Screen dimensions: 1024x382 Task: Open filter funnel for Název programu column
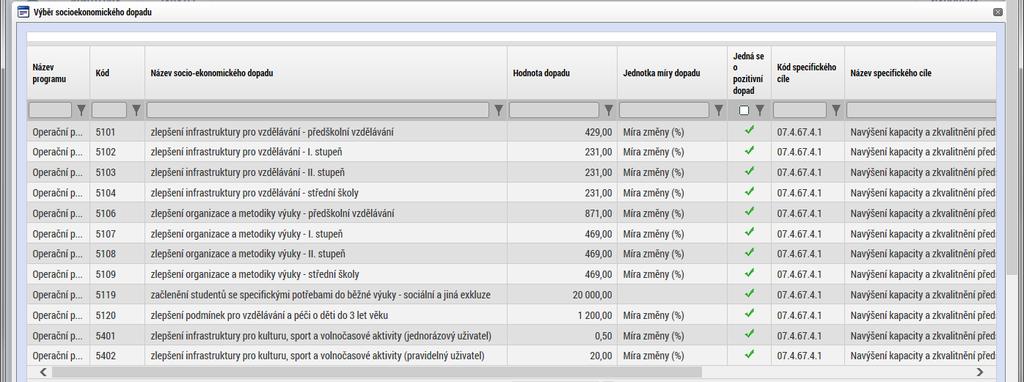82,110
